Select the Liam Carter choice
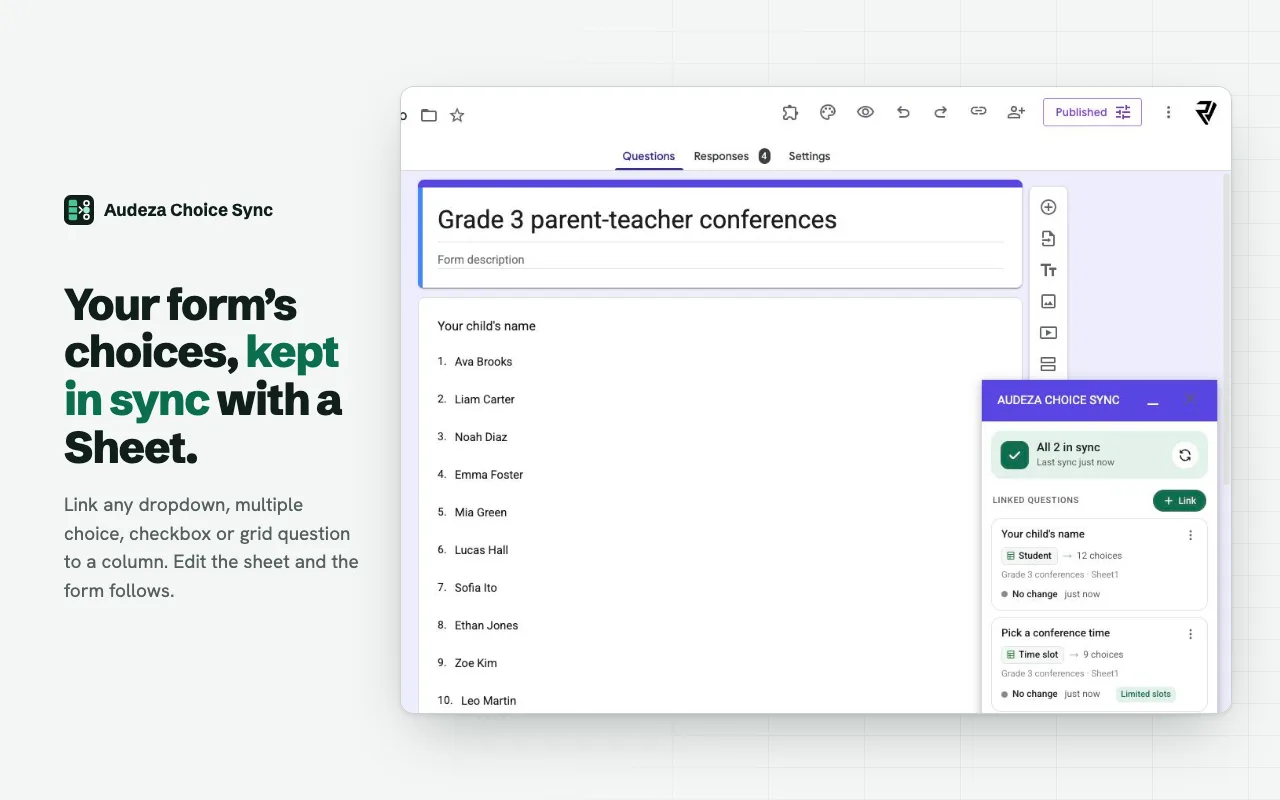The height and width of the screenshot is (800, 1280). pyautogui.click(x=484, y=399)
